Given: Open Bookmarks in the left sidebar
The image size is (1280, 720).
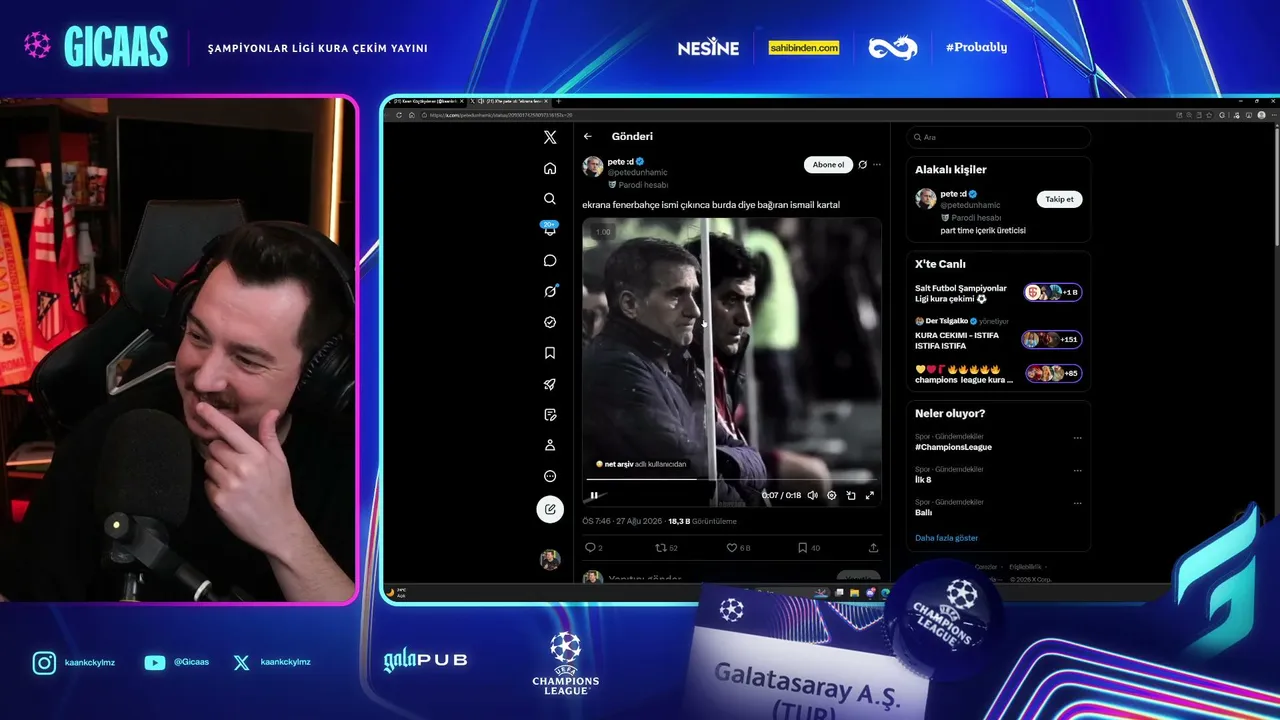Looking at the screenshot, I should point(550,353).
